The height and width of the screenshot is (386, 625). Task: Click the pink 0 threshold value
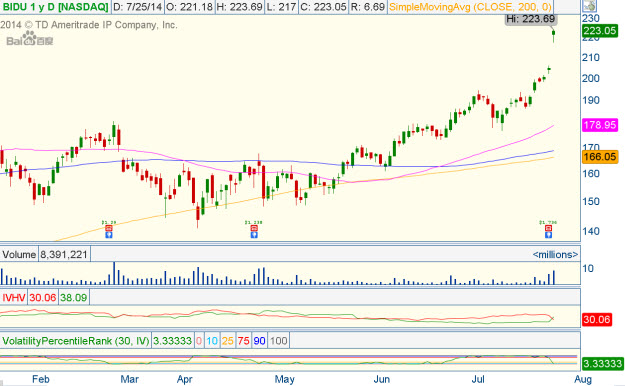pos(199,341)
